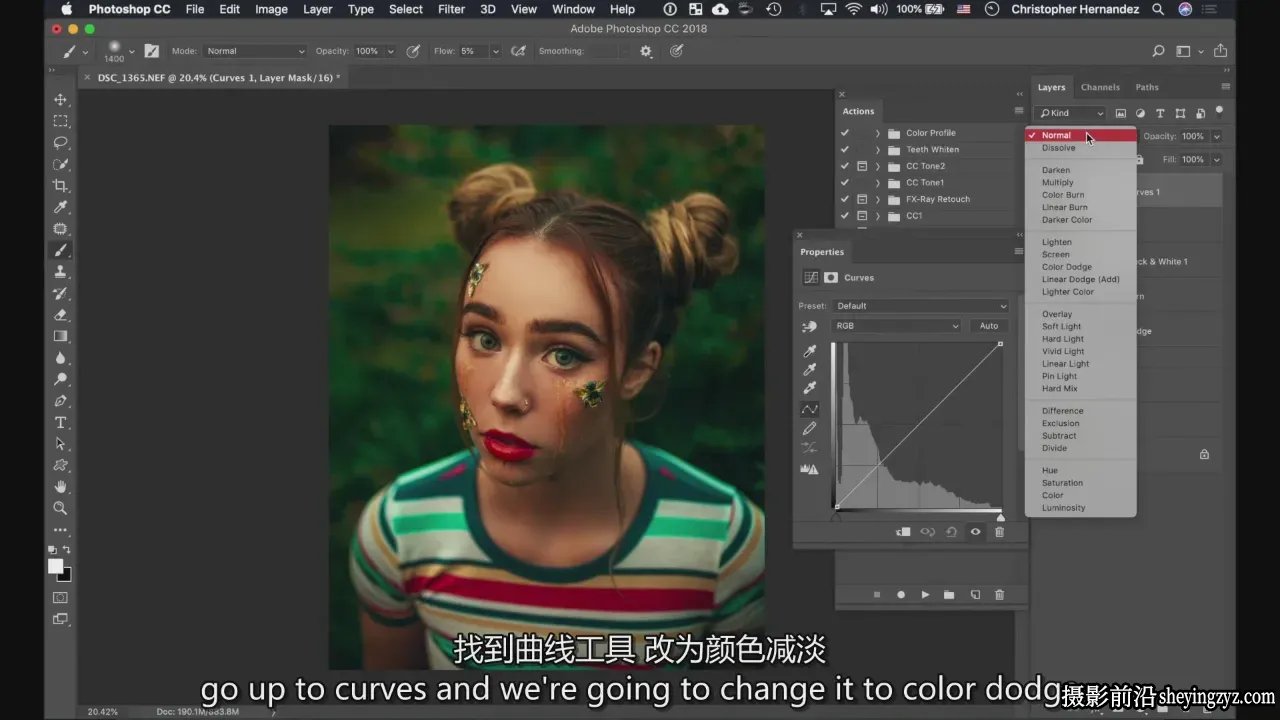Select the Crop tool
Viewport: 1280px width, 720px height.
point(60,186)
